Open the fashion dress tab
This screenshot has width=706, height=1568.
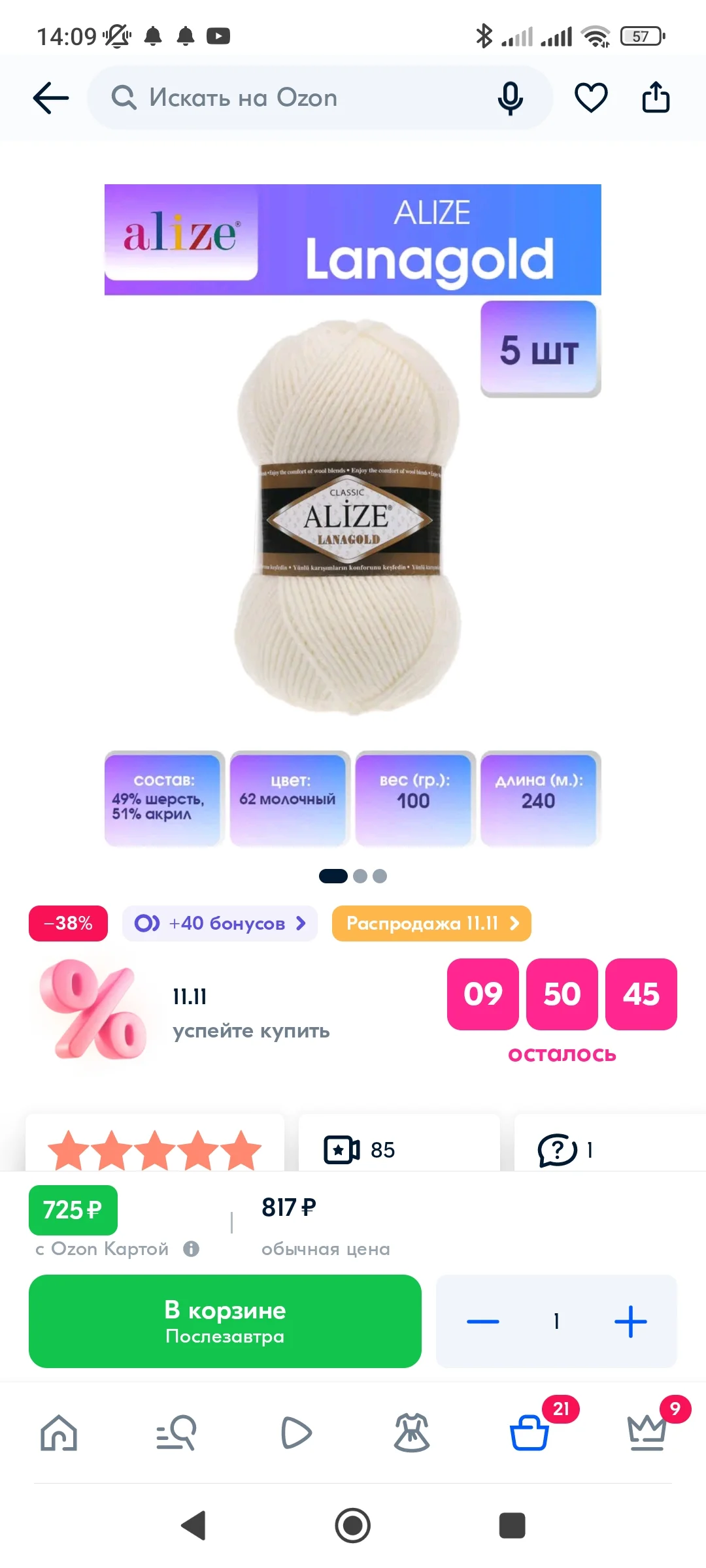[412, 1433]
